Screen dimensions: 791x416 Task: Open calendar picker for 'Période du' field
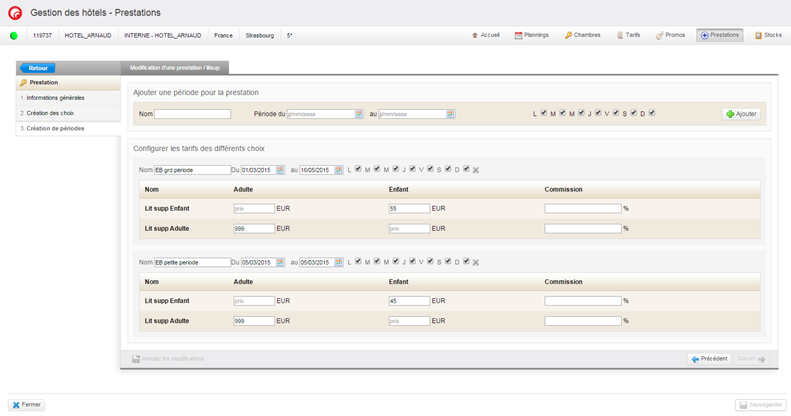click(x=359, y=114)
